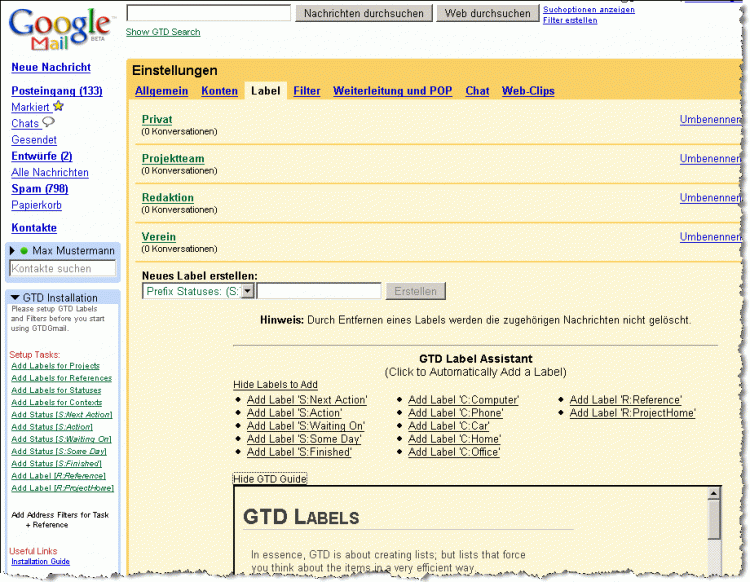Open the Prefix Statuses dropdown
This screenshot has width=750, height=582.
click(247, 291)
